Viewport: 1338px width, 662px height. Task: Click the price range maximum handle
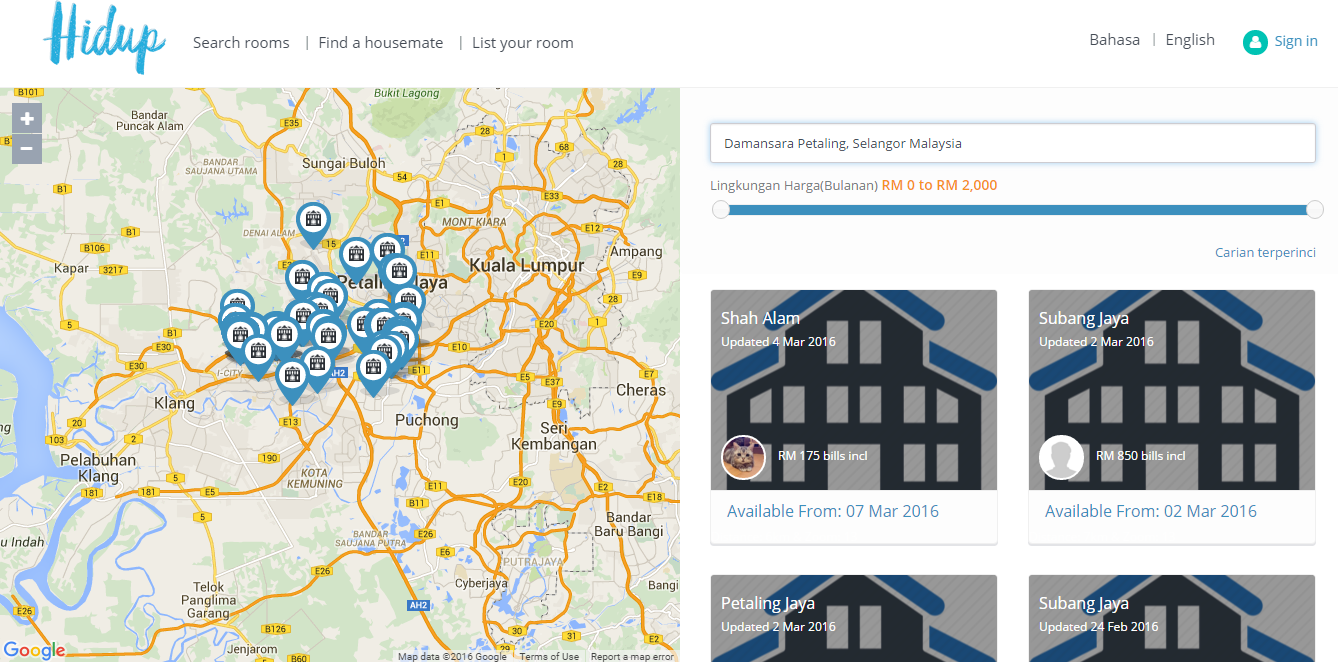(1315, 209)
